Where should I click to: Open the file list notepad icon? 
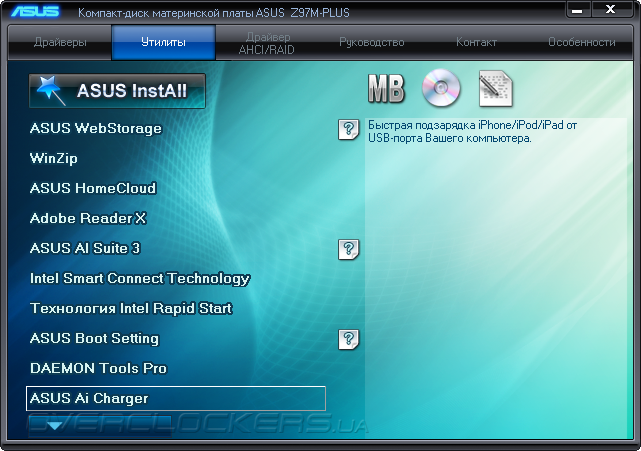tap(495, 88)
